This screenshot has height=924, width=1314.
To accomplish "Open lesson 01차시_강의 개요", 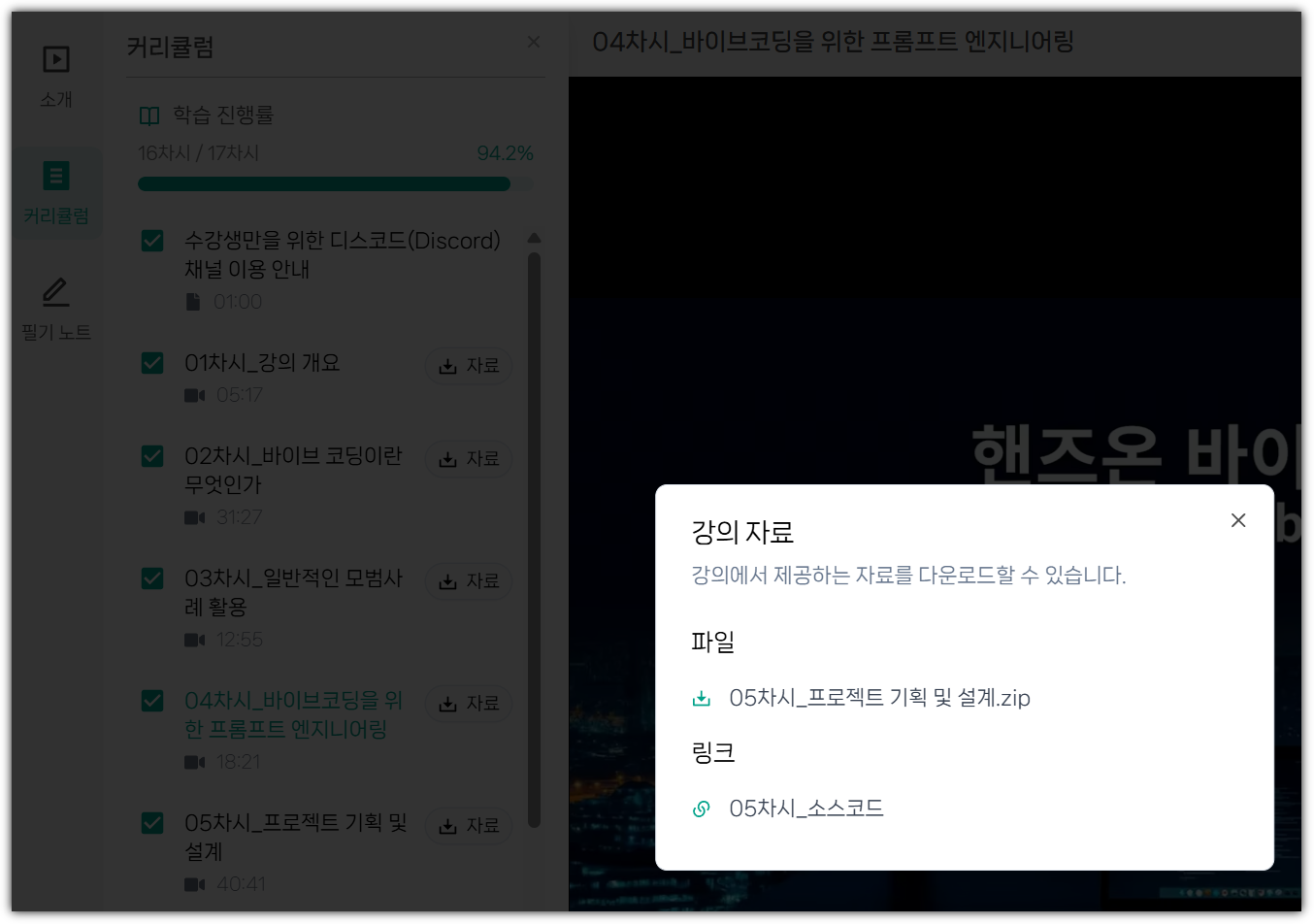I will tap(262, 363).
